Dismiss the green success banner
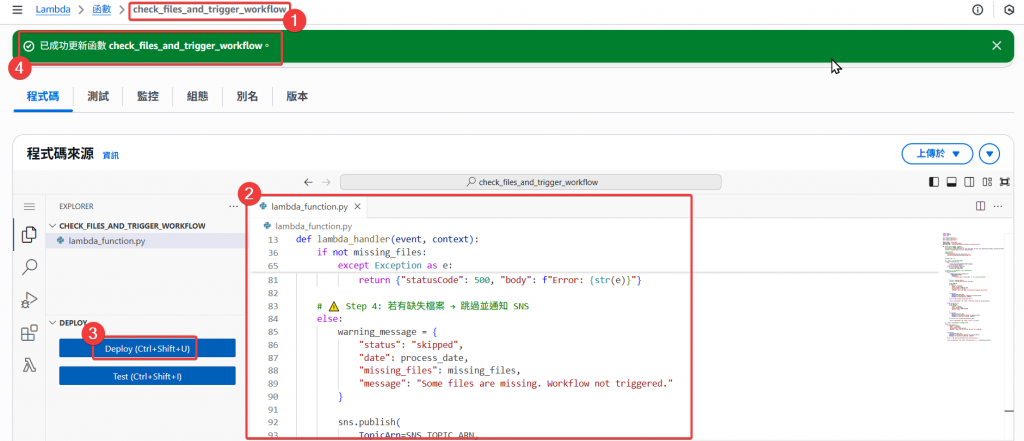Screen dimensions: 1024x441 [x=997, y=46]
